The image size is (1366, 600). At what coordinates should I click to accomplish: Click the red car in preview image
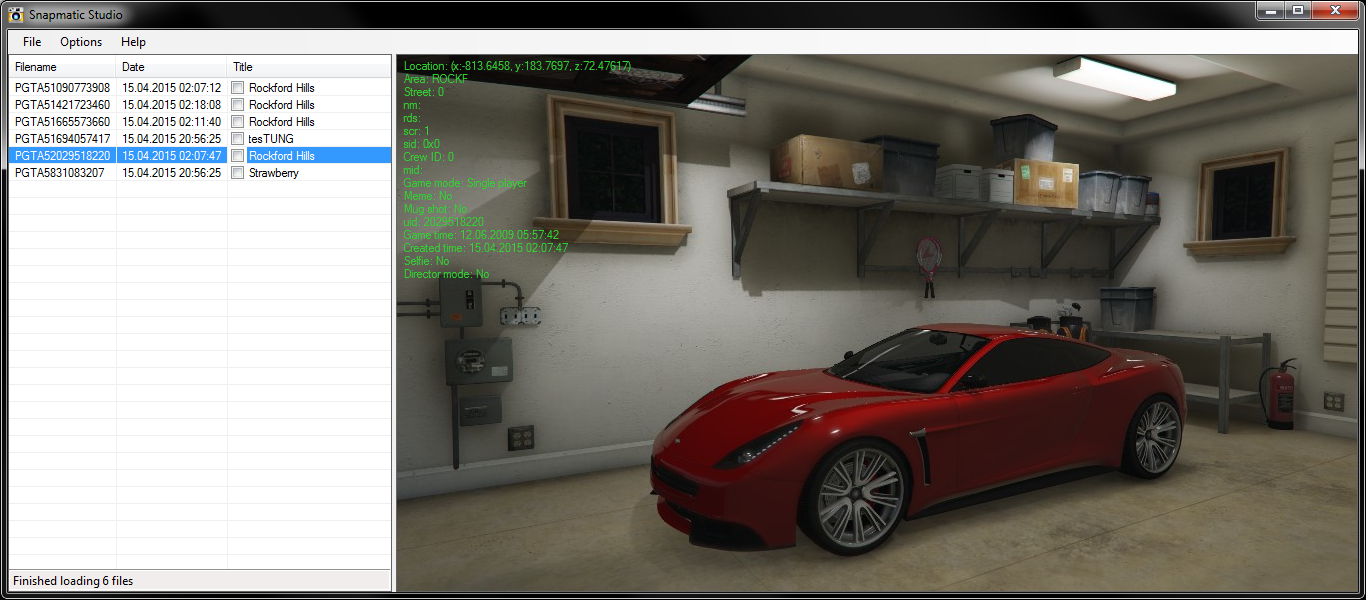click(900, 430)
